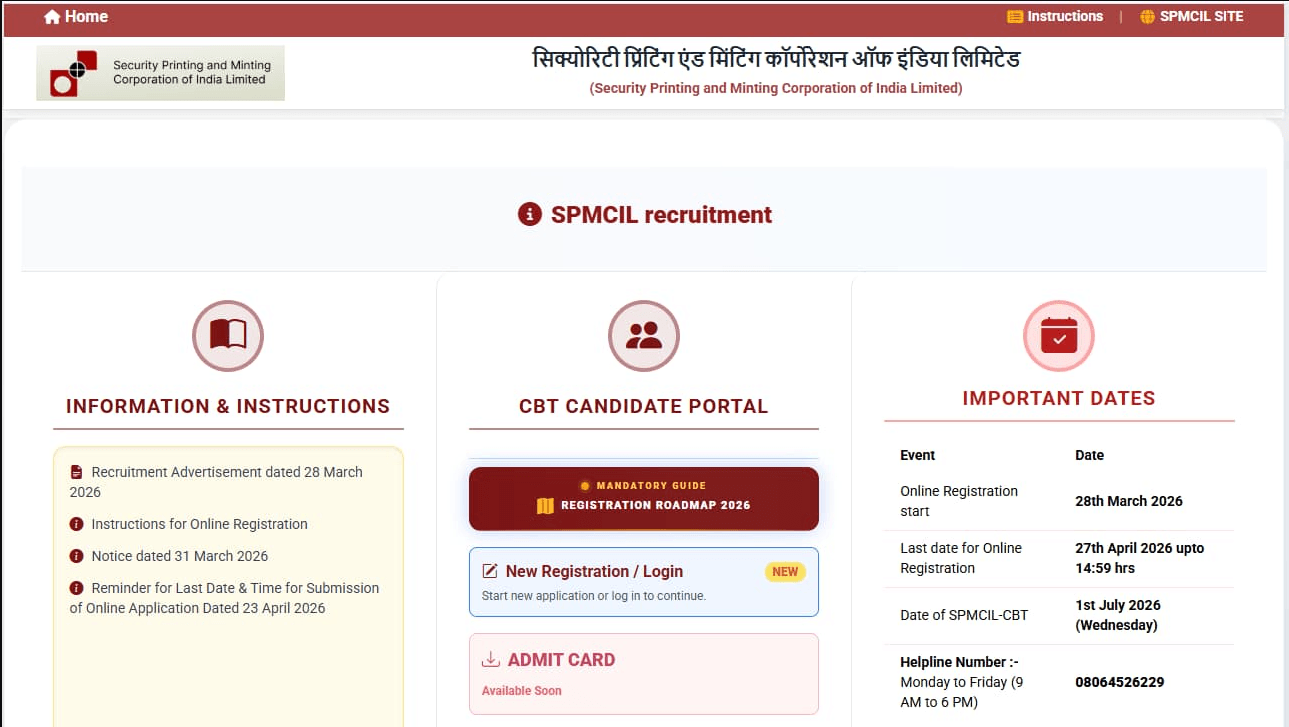Visit the SPMCIL SITE link
1289x727 pixels.
pyautogui.click(x=1192, y=17)
